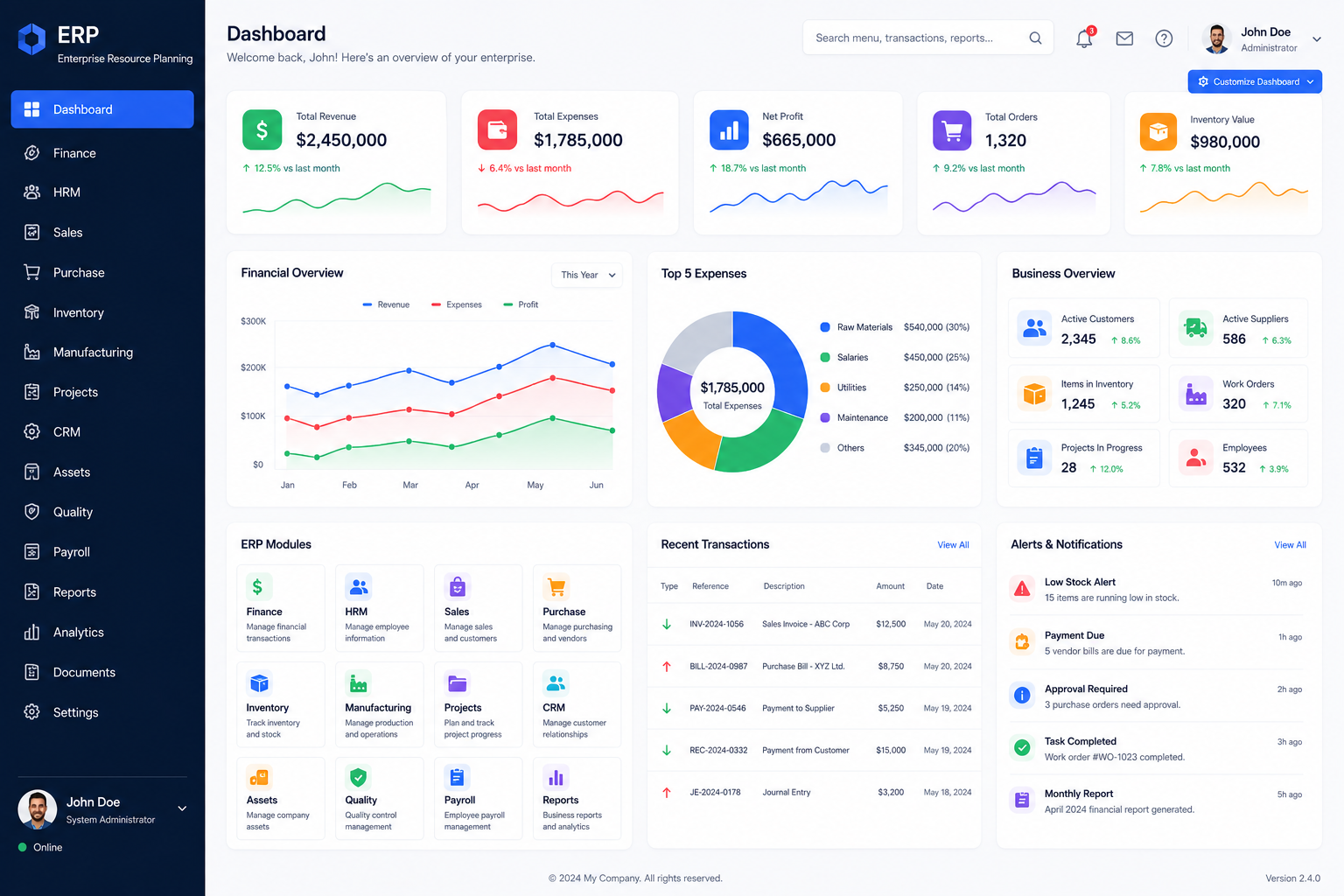Click the Inventory Value box icon

[x=1158, y=131]
